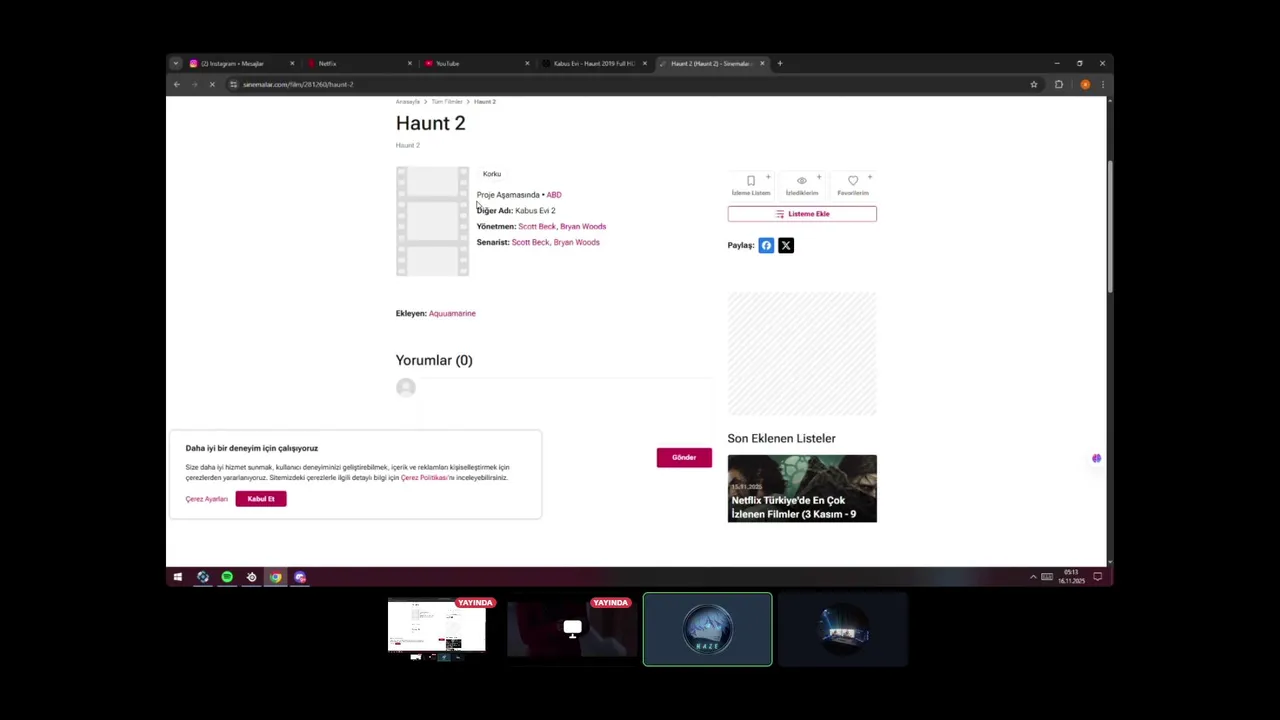Open Scott Beck link in Senarist row
This screenshot has height=720, width=1280.
tap(531, 243)
